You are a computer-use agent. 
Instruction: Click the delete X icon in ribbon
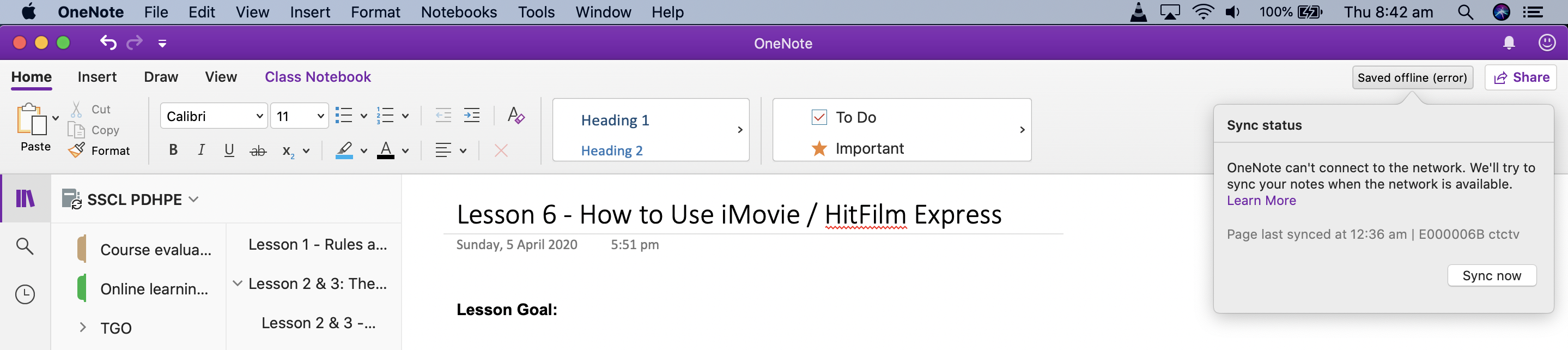(x=501, y=150)
